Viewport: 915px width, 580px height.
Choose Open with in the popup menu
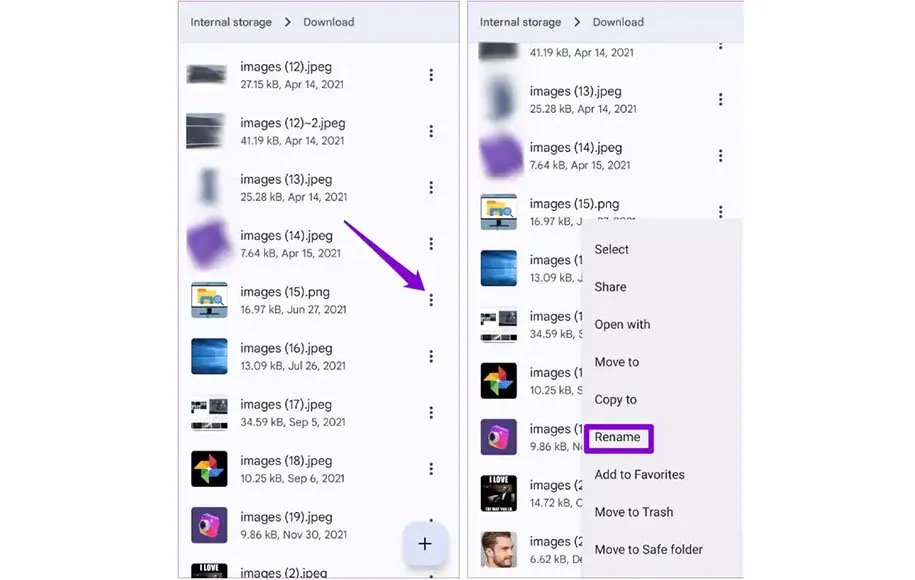click(x=622, y=324)
